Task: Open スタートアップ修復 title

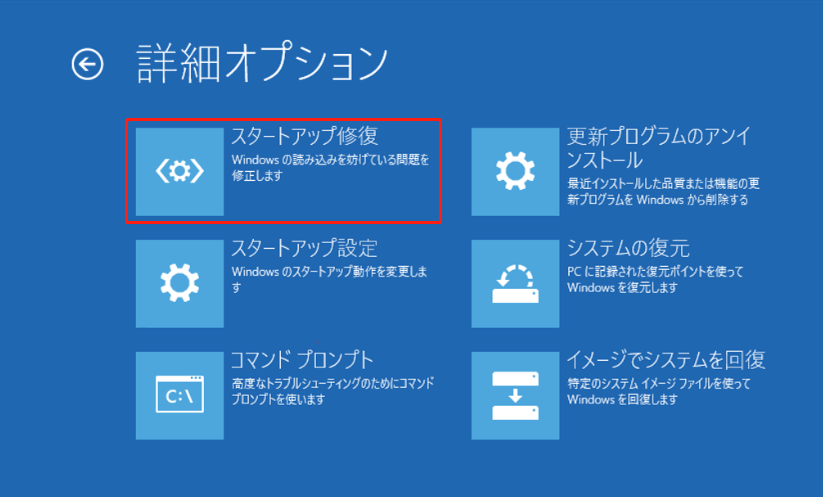Action: coord(304,136)
